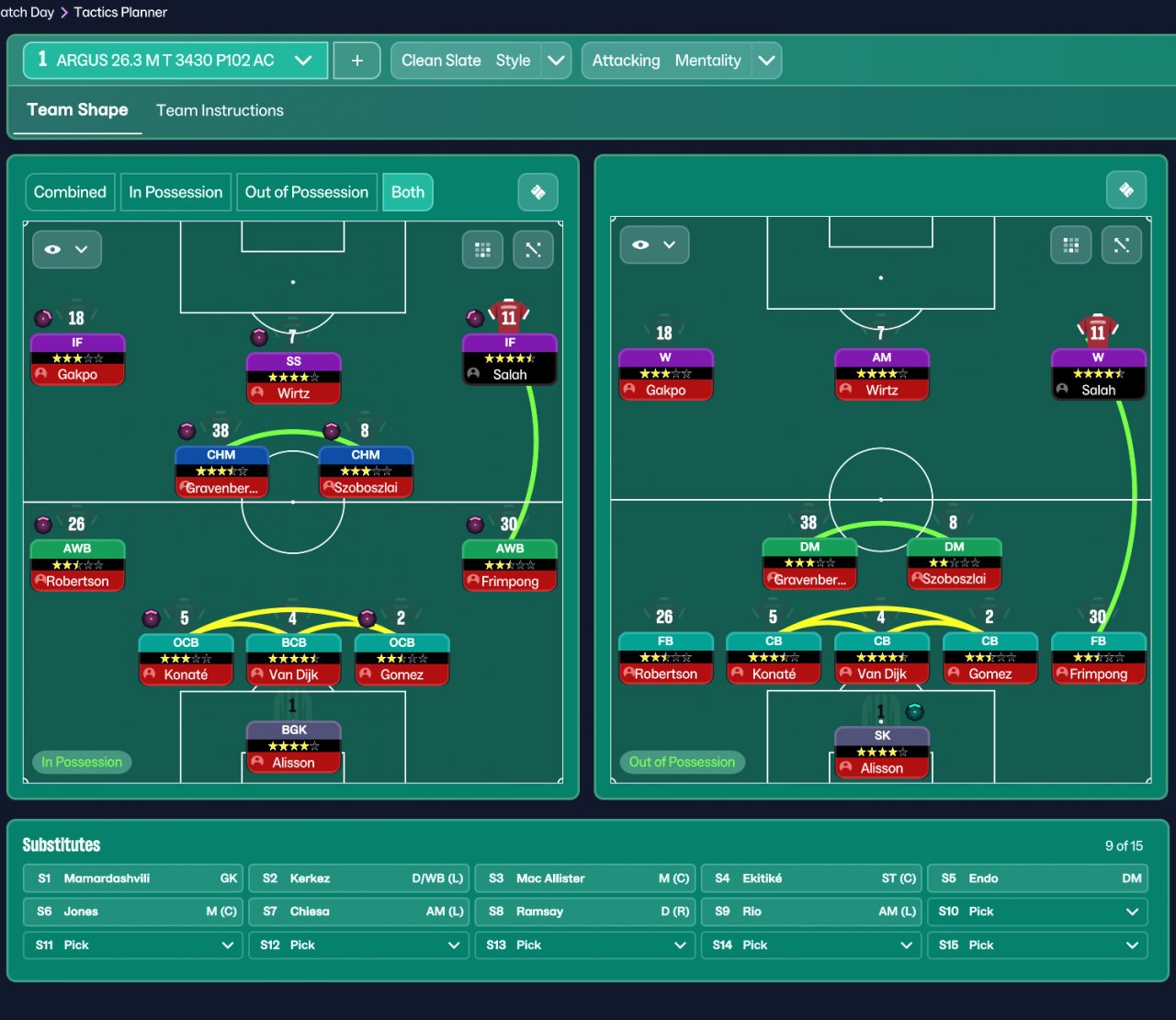1176x1020 pixels.
Task: Click purple icon beside Salah's shirt in possession
Action: 475,318
